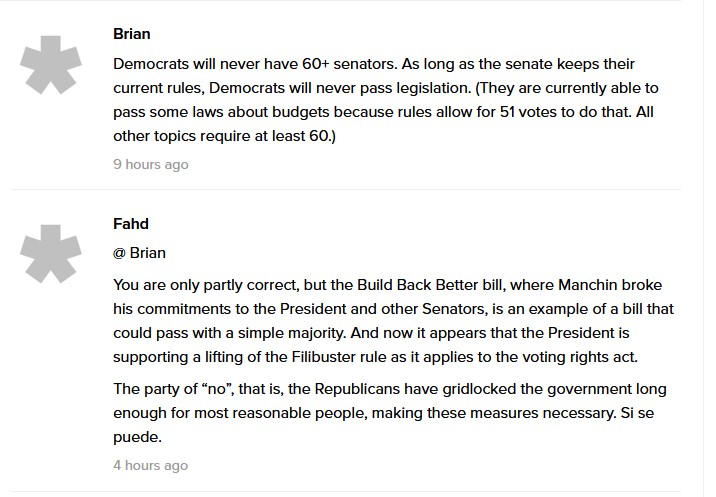The image size is (716, 497).
Task: Click Brian's gray asterisk avatar
Action: [51, 65]
